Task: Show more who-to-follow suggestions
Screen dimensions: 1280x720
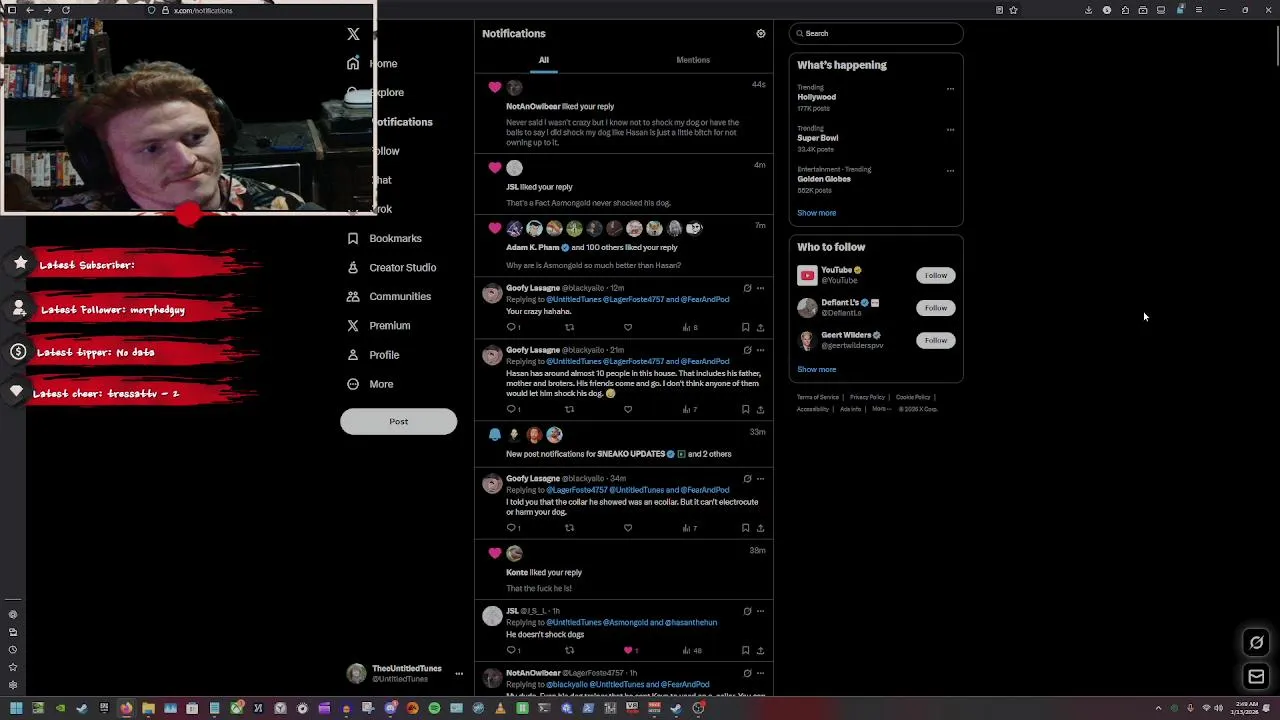Action: (816, 369)
